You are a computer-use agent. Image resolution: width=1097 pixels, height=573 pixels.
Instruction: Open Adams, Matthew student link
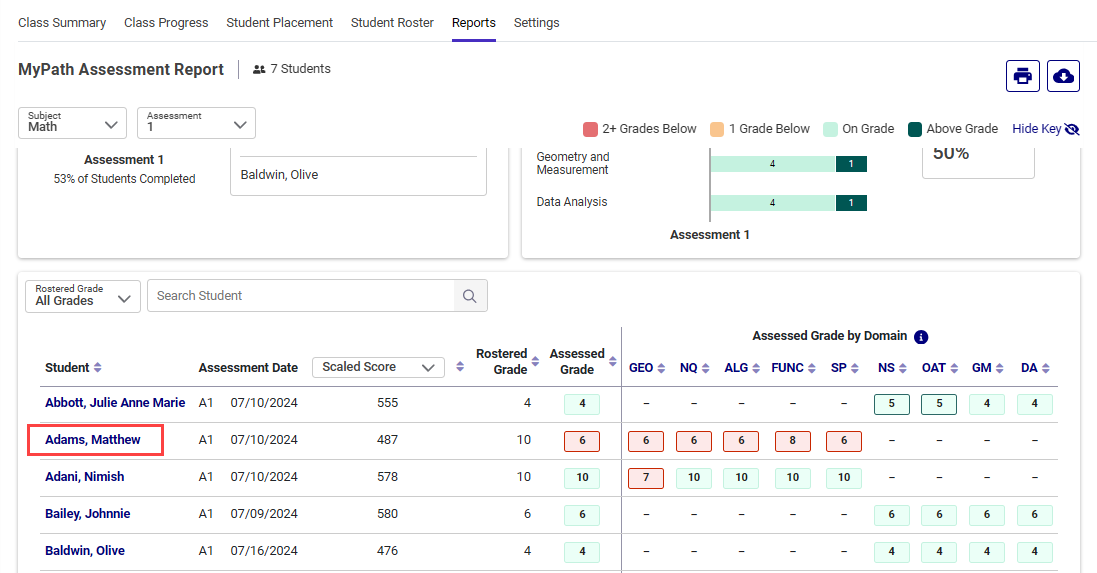(x=93, y=440)
